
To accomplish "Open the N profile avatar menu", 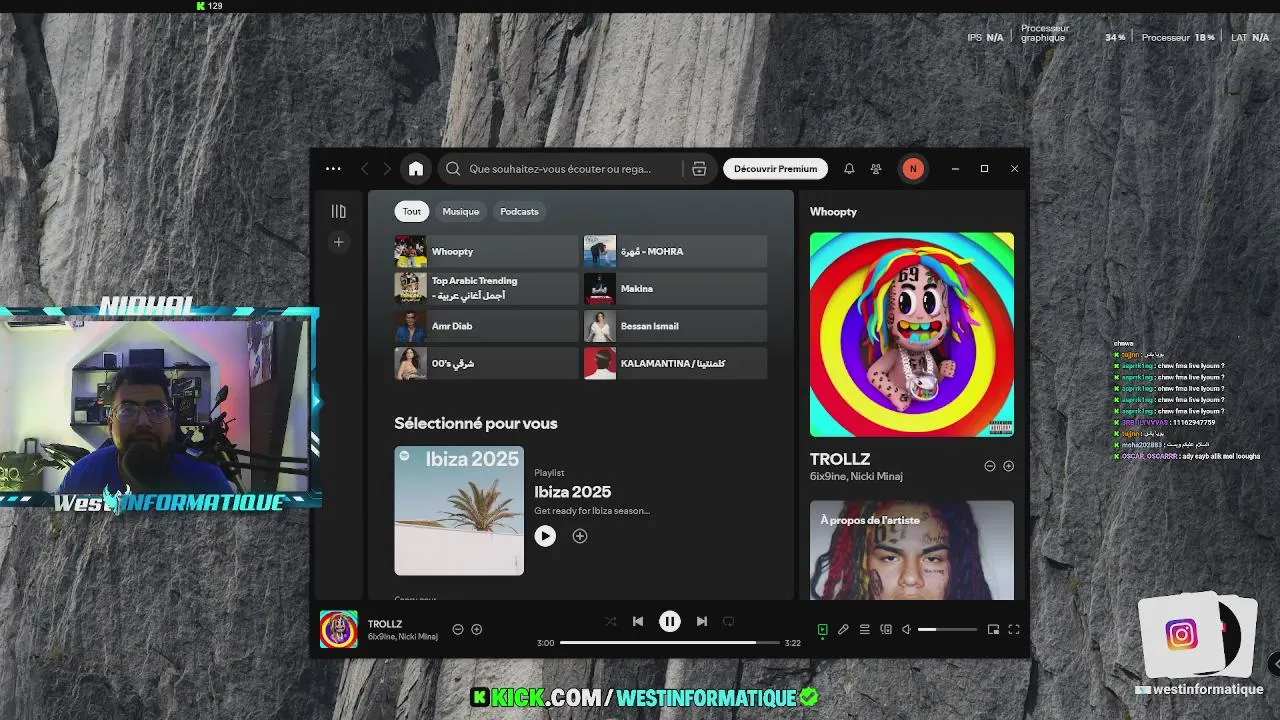I will (x=912, y=169).
